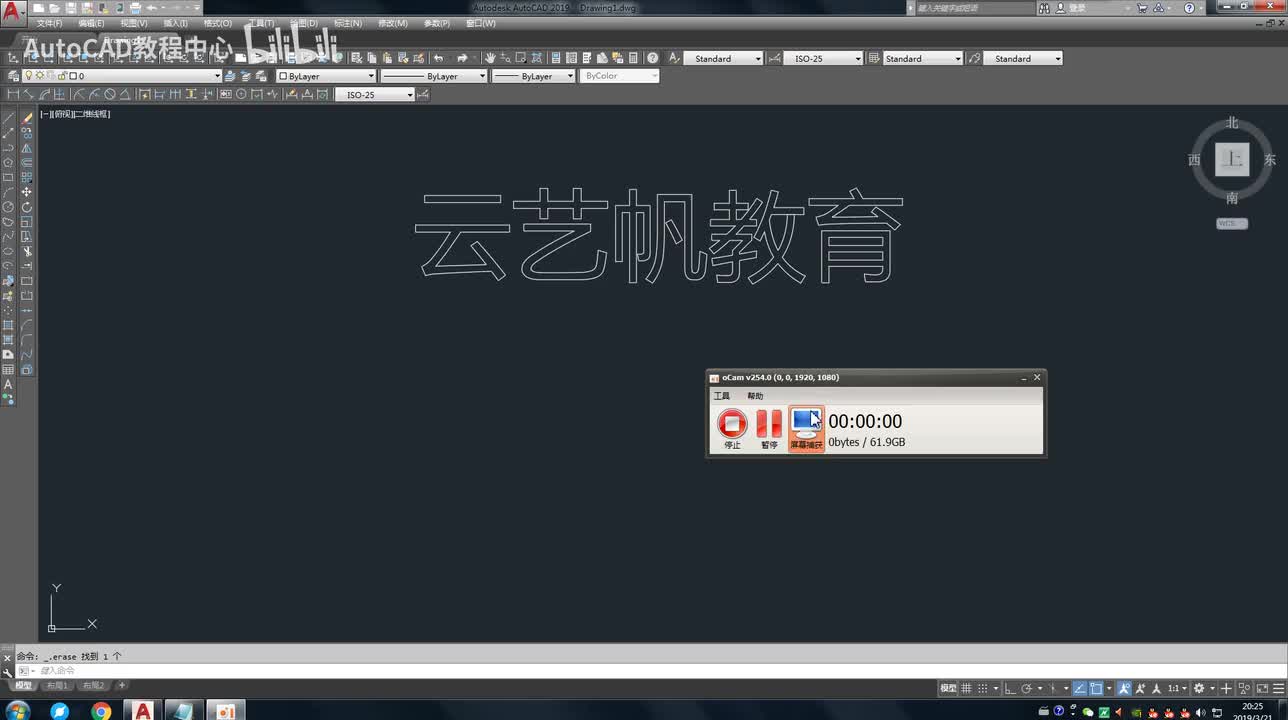Toggle polar tracking in status bar

pyautogui.click(x=1027, y=688)
